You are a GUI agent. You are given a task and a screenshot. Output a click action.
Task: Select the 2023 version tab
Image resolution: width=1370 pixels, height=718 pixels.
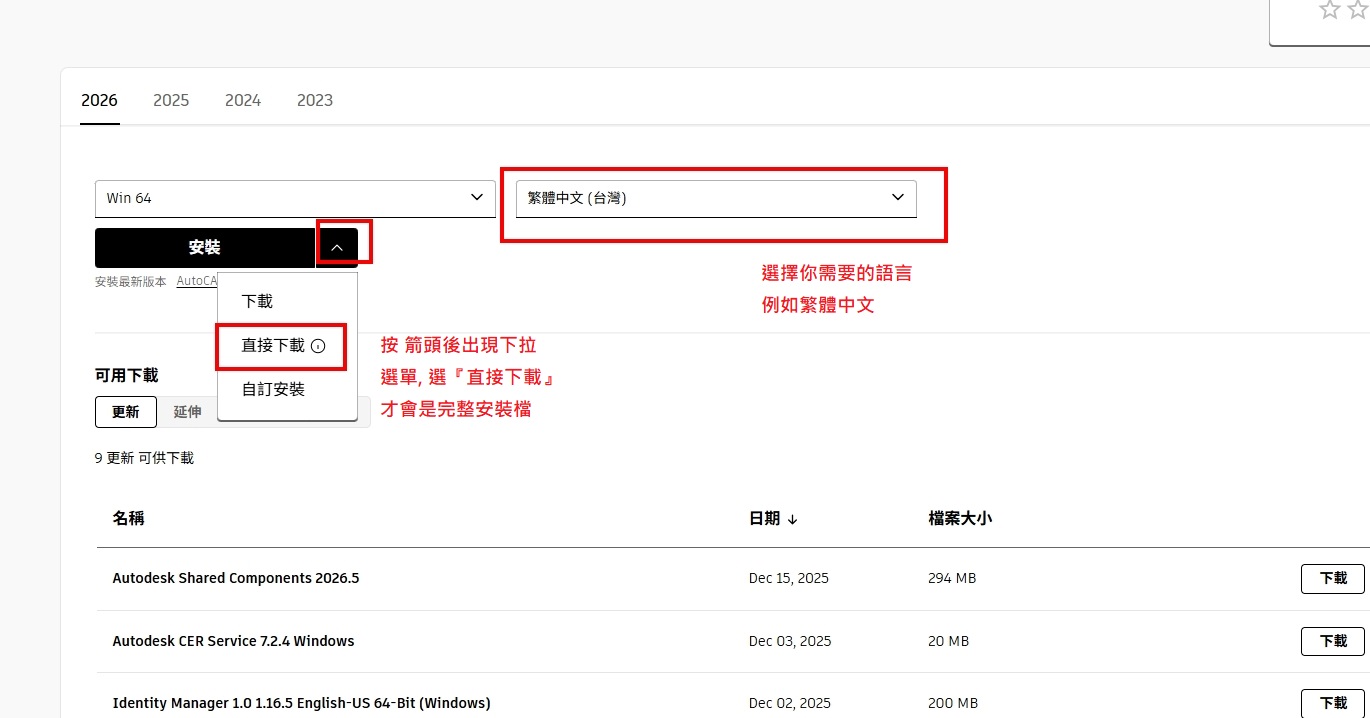pyautogui.click(x=315, y=100)
